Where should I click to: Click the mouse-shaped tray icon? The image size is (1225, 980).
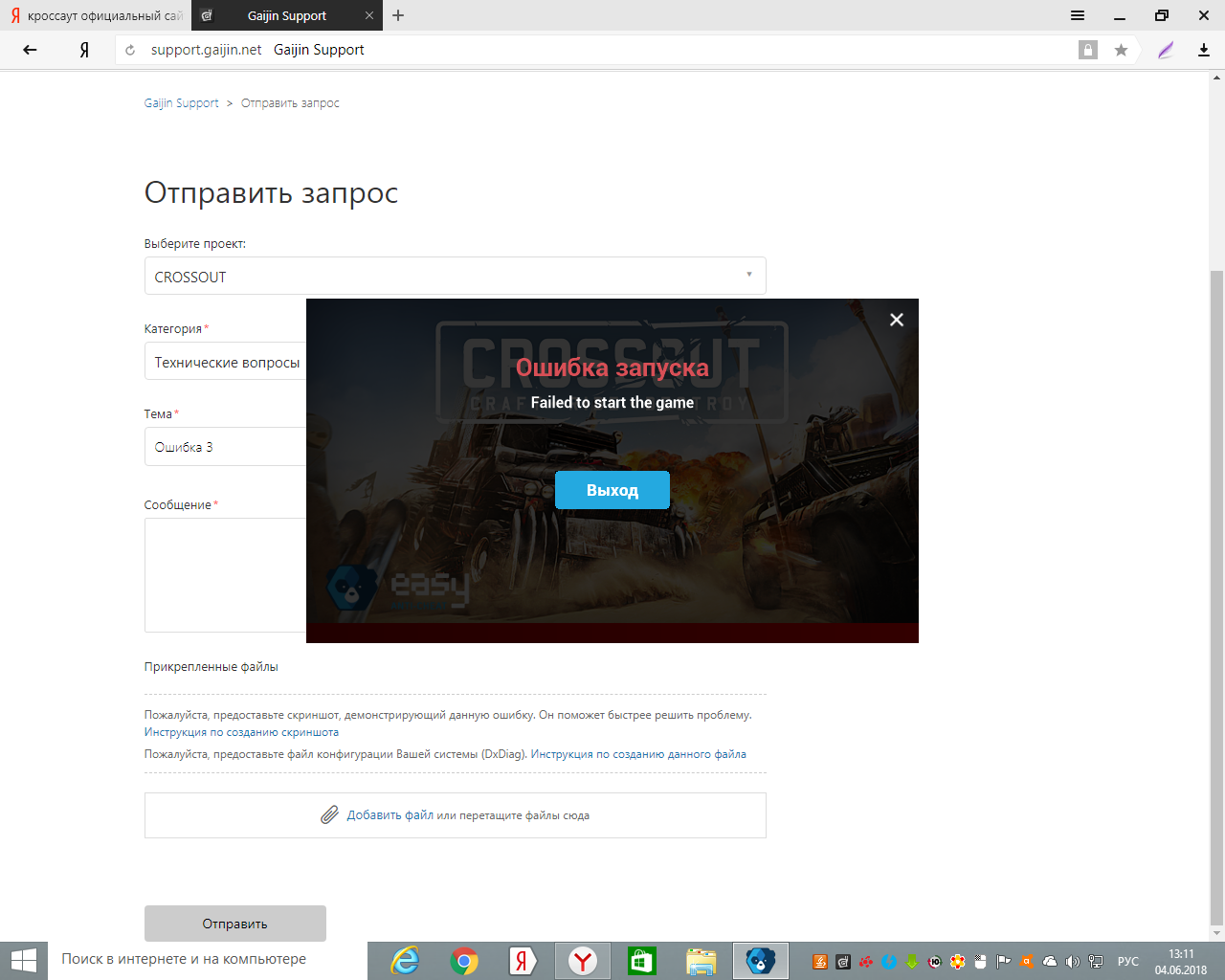point(981,962)
